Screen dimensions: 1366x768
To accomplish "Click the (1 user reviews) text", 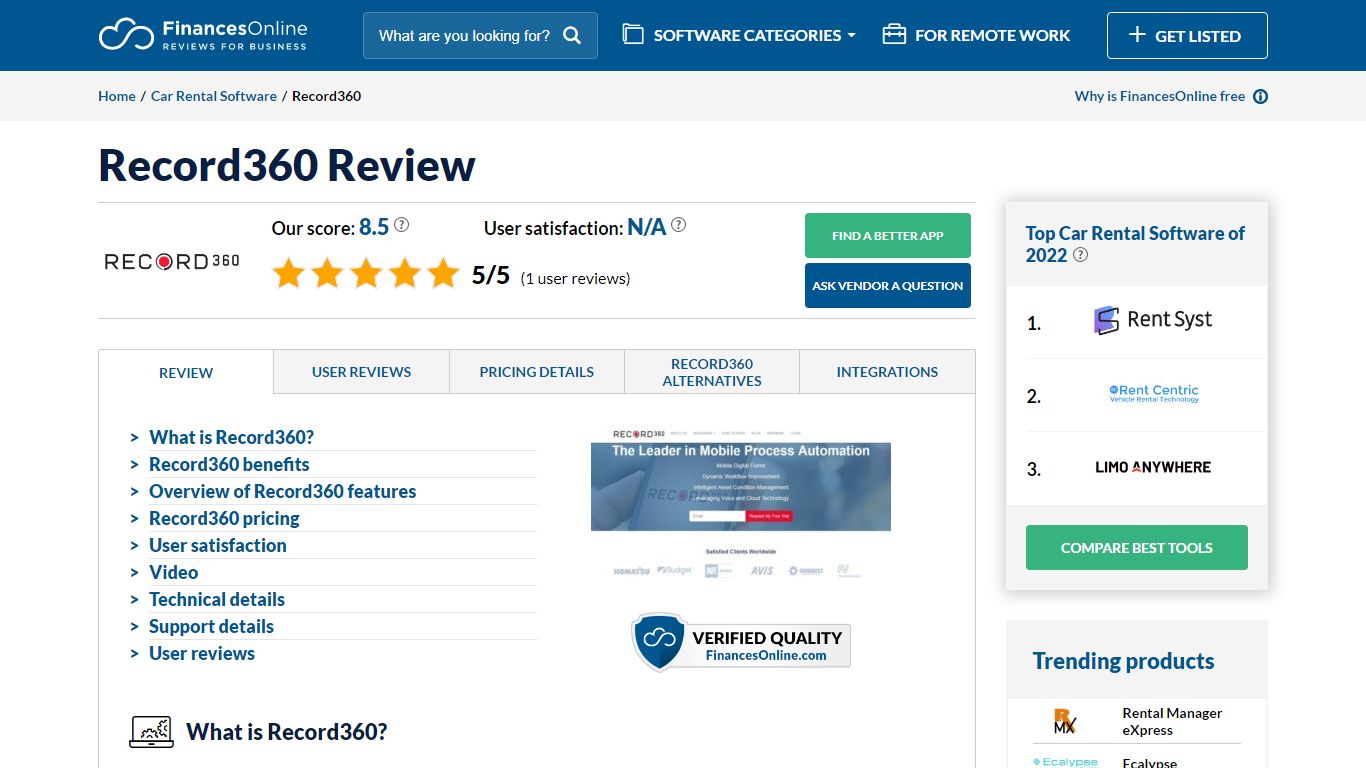I will pyautogui.click(x=575, y=278).
